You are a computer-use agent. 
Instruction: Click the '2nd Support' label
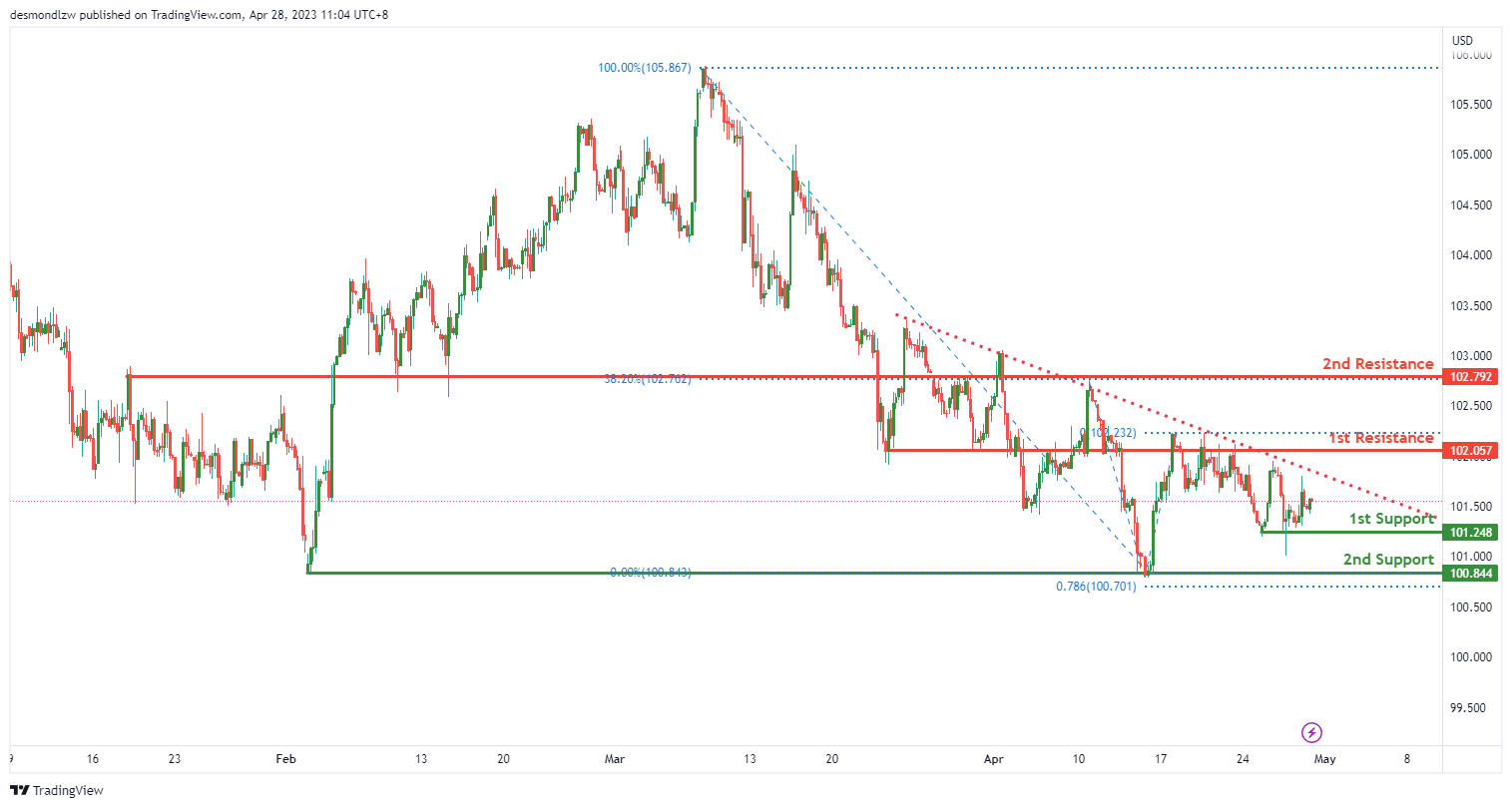coord(1388,560)
